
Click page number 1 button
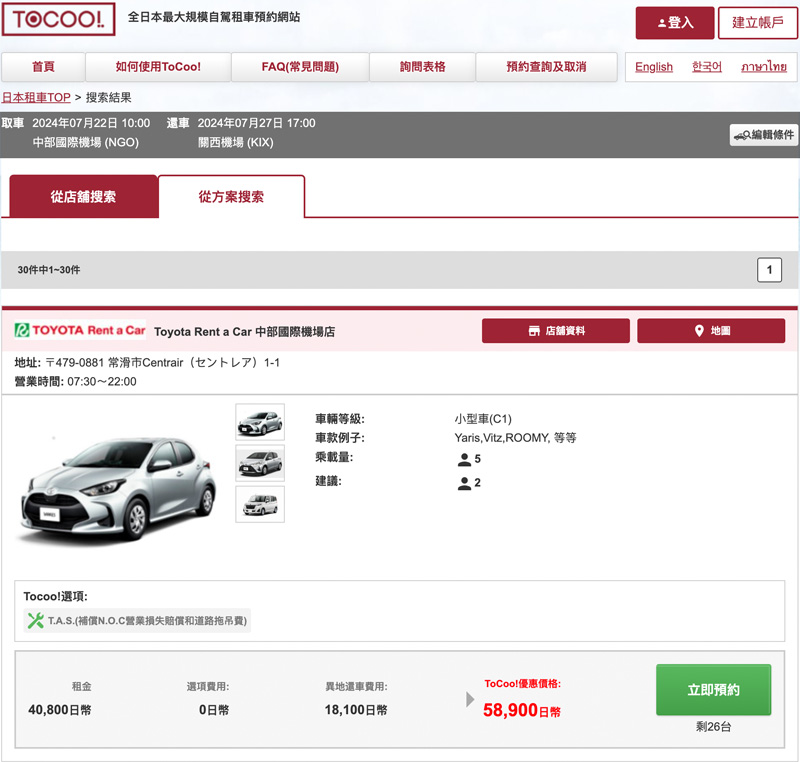pyautogui.click(x=769, y=270)
